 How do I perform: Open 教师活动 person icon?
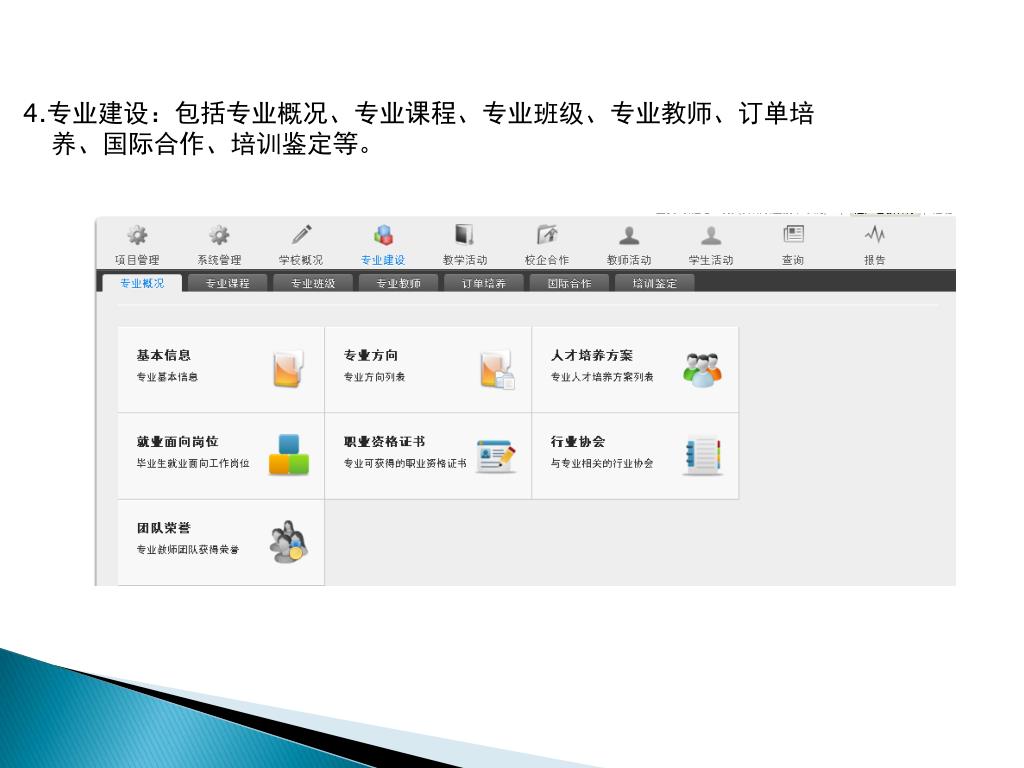point(629,234)
